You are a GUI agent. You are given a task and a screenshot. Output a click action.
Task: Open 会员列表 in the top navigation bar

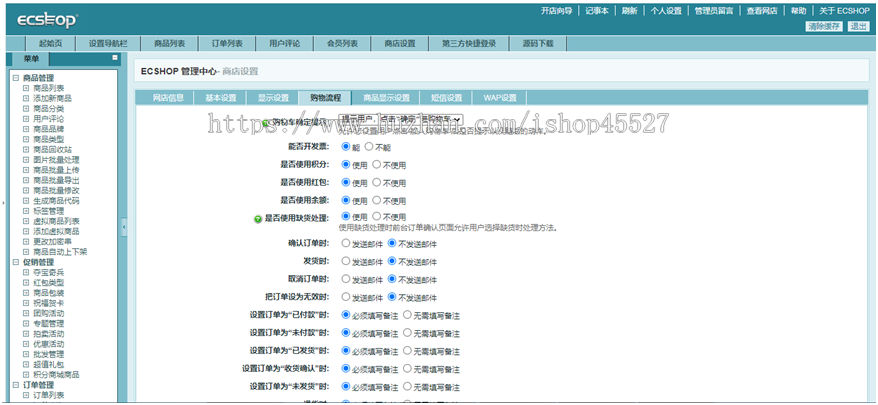pyautogui.click(x=342, y=44)
